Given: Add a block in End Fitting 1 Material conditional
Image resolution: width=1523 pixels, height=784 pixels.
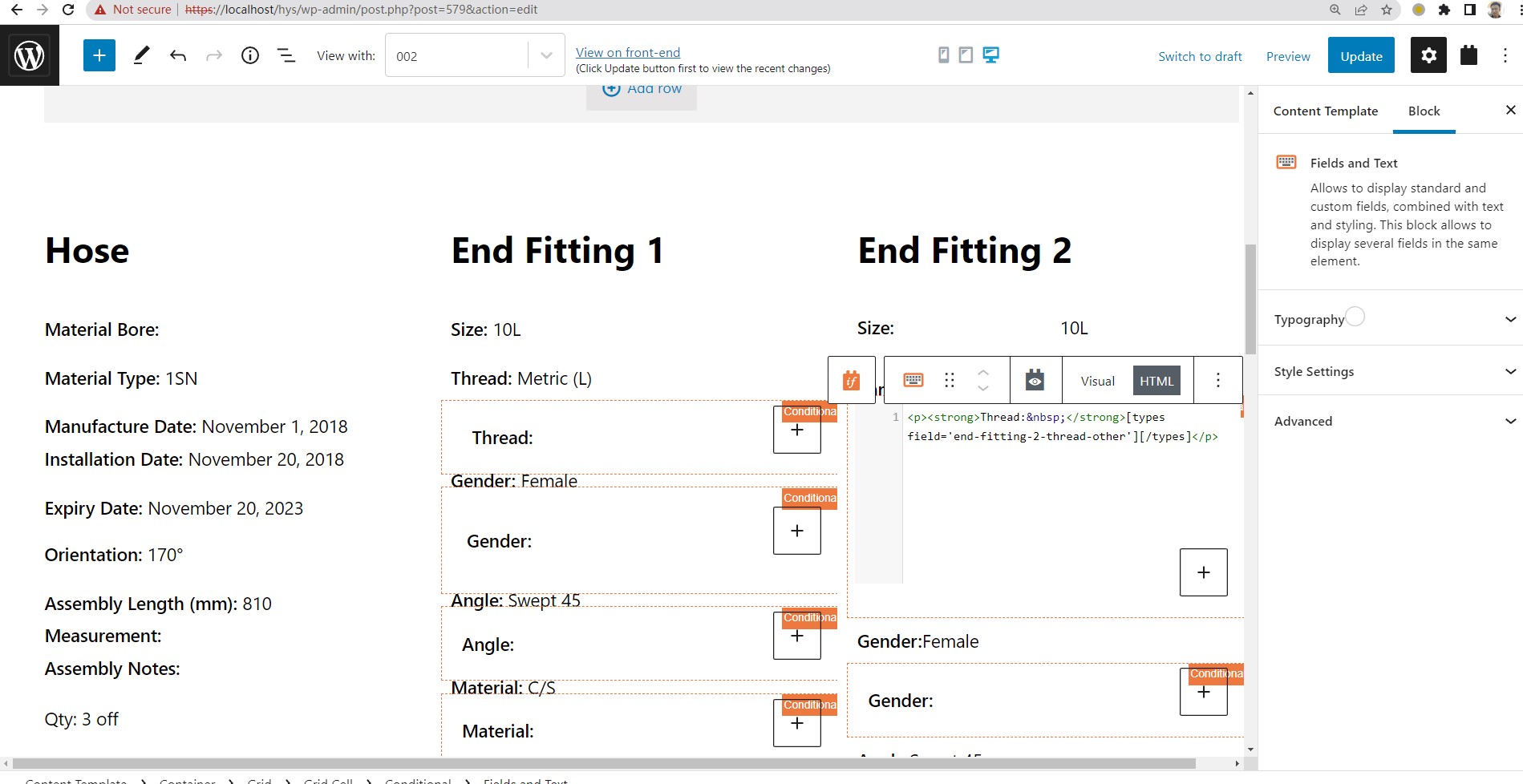Looking at the screenshot, I should pyautogui.click(x=796, y=723).
